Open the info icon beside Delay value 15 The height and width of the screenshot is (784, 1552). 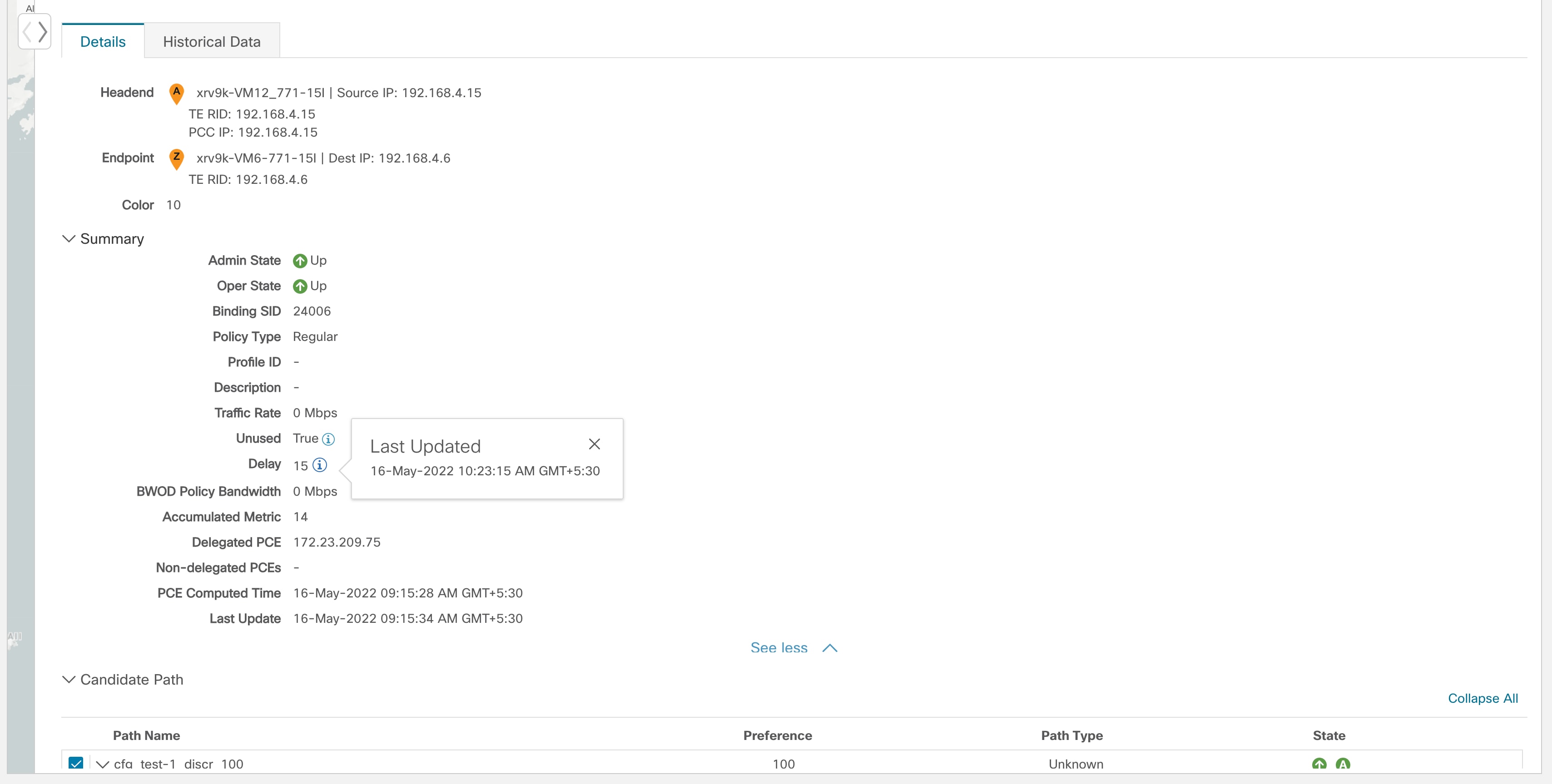pos(319,465)
